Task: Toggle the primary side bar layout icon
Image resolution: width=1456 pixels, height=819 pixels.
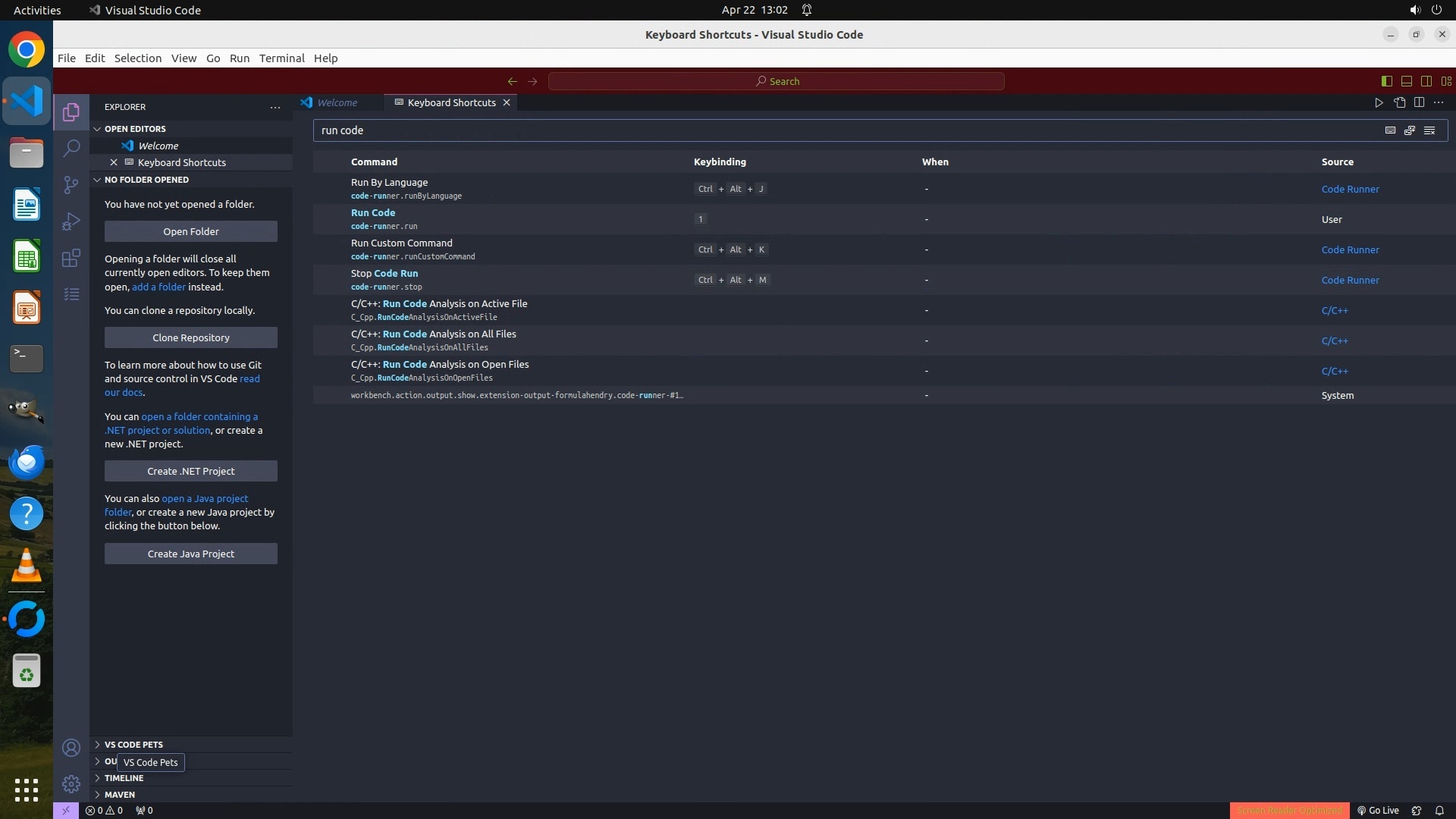Action: (x=1386, y=81)
